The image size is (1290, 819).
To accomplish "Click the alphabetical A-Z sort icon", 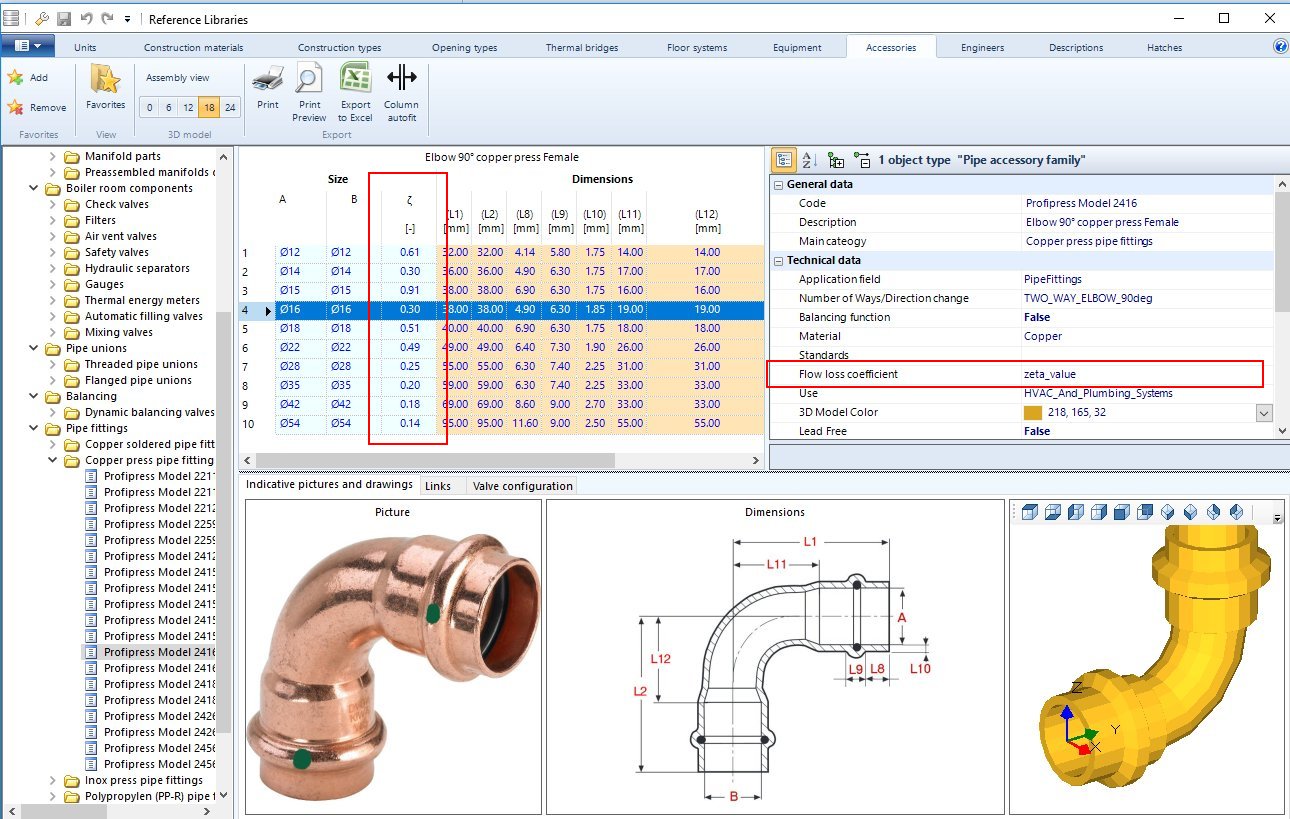I will (x=810, y=160).
